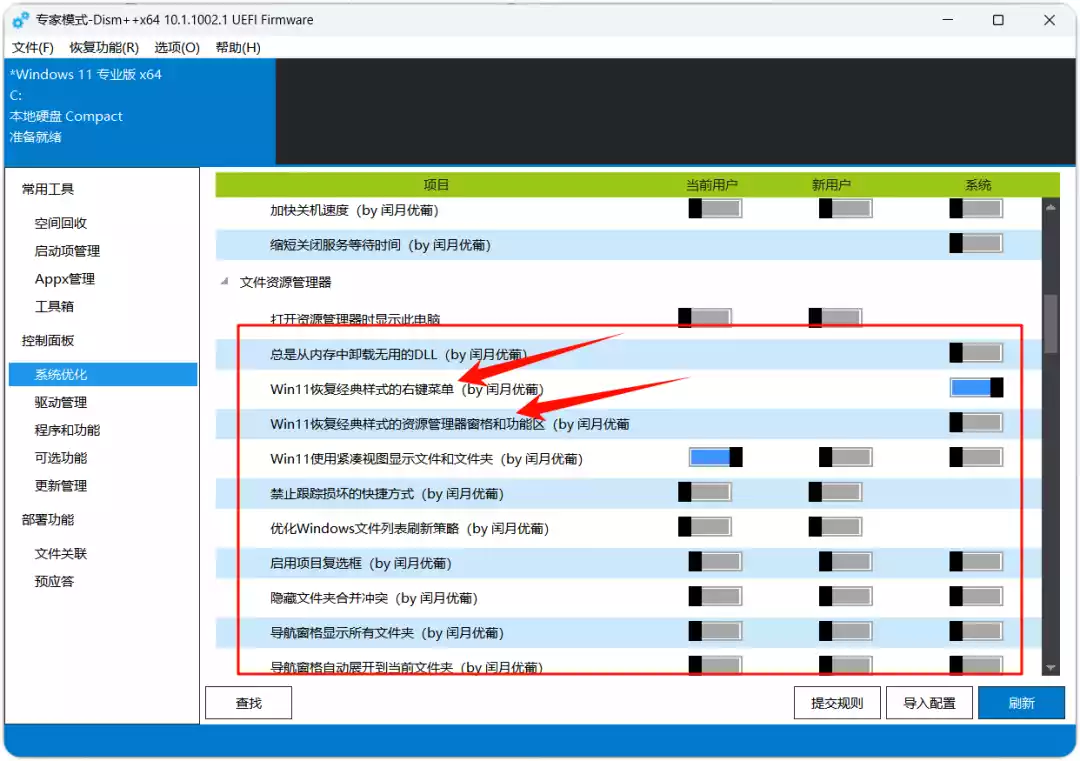1080x761 pixels.
Task: Click the 刷新 button
Action: (1021, 703)
